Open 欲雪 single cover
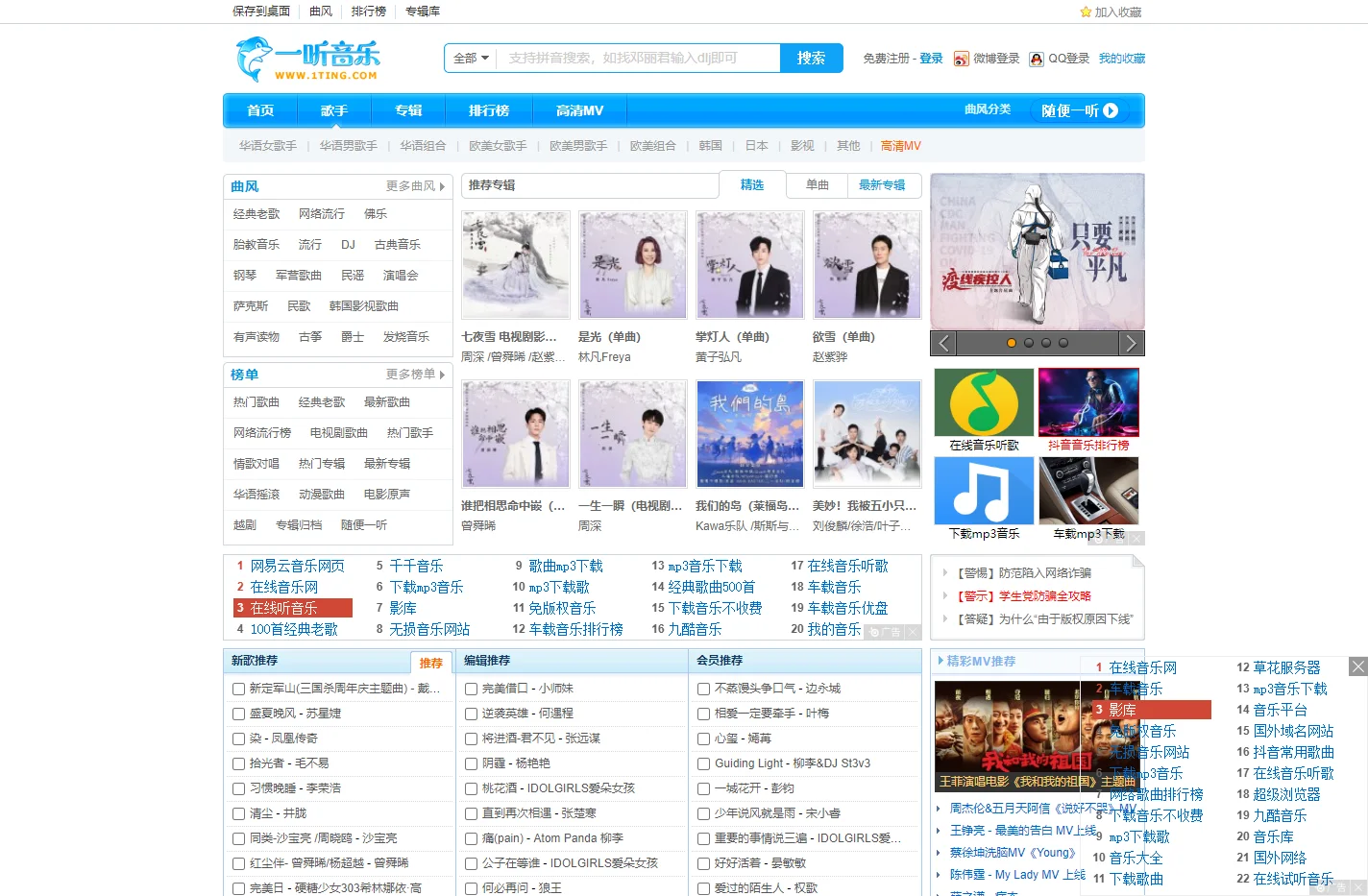 (x=867, y=265)
